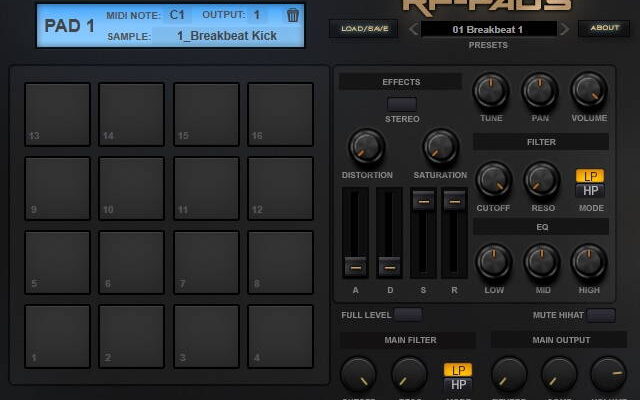
Task: Go to the next preset with right arrow
Action: [x=564, y=29]
